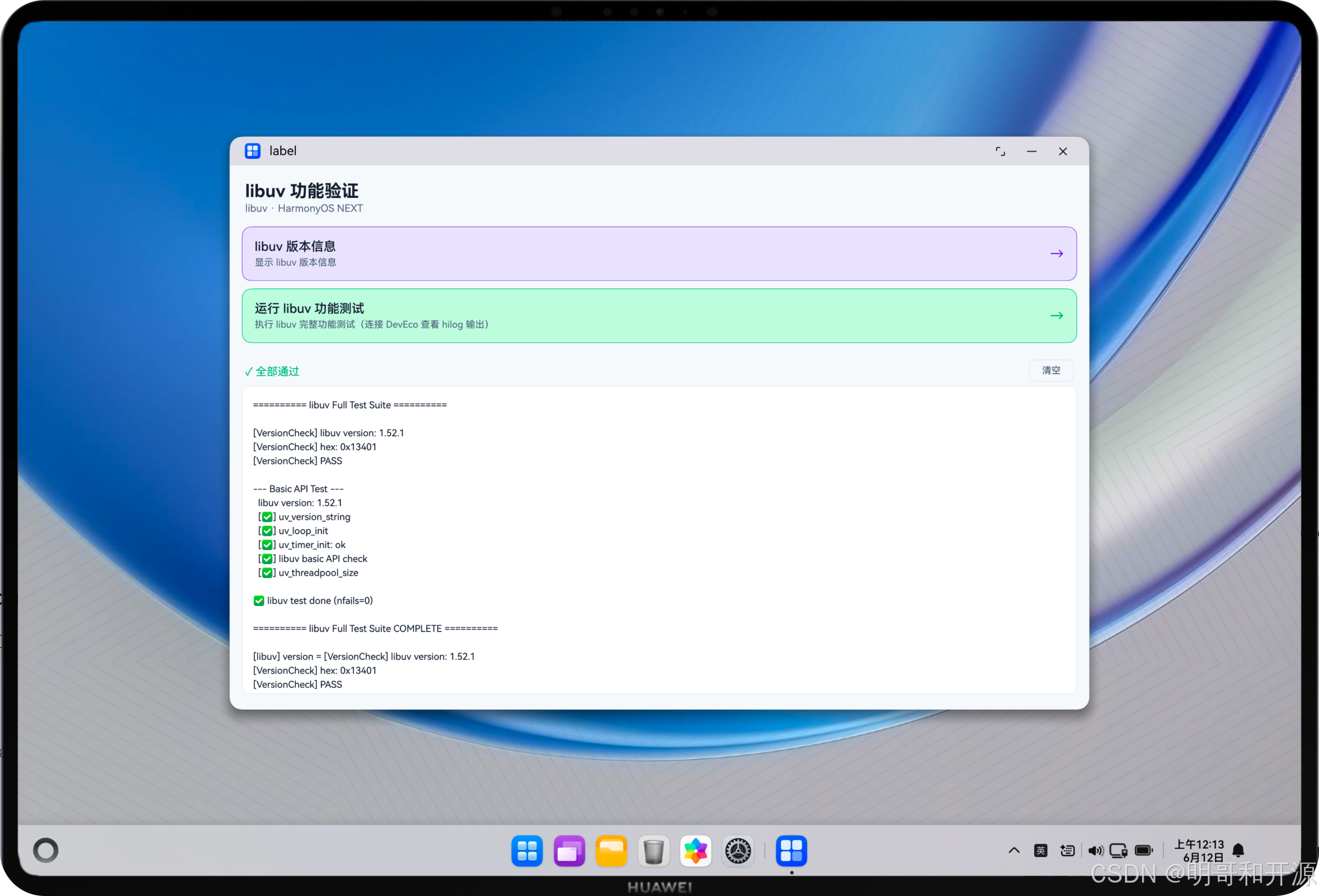Minimize the label window
This screenshot has width=1319, height=896.
tap(1032, 152)
